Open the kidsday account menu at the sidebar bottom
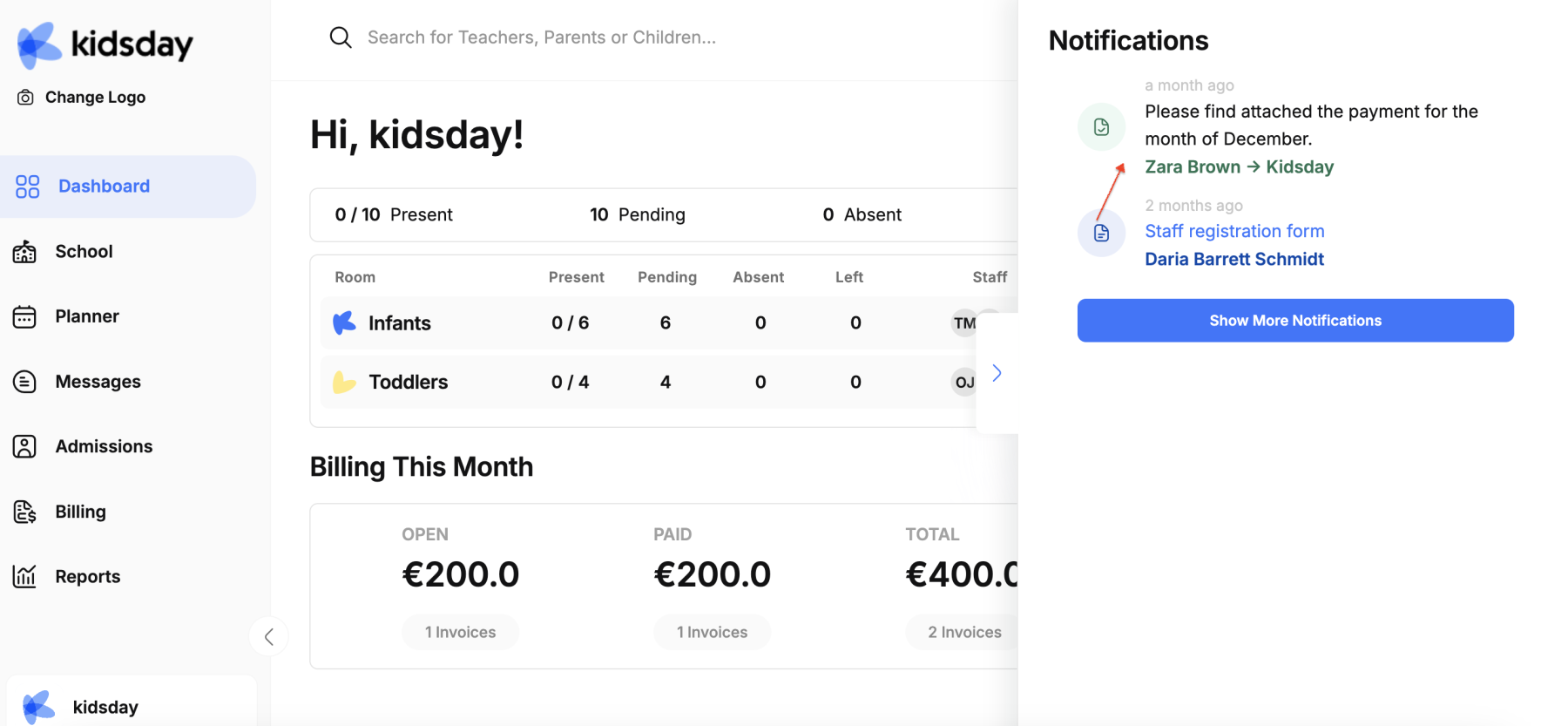Image resolution: width=1568 pixels, height=726 pixels. tap(132, 702)
